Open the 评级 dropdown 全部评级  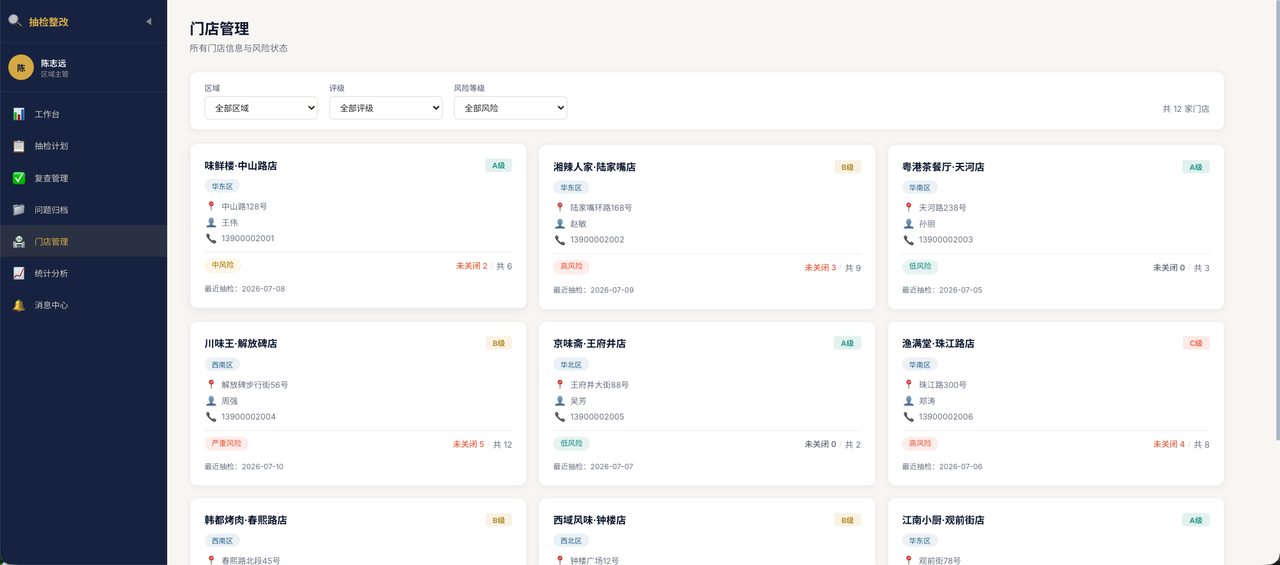pos(386,107)
